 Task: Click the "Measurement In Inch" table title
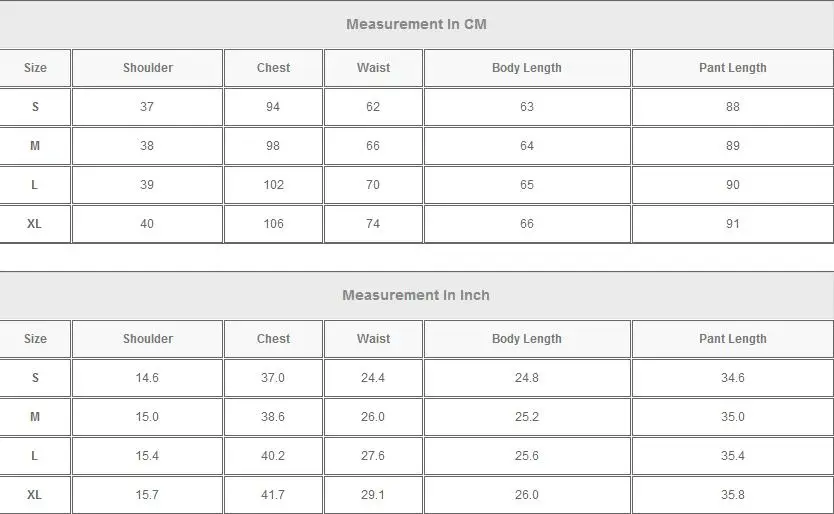coord(416,295)
